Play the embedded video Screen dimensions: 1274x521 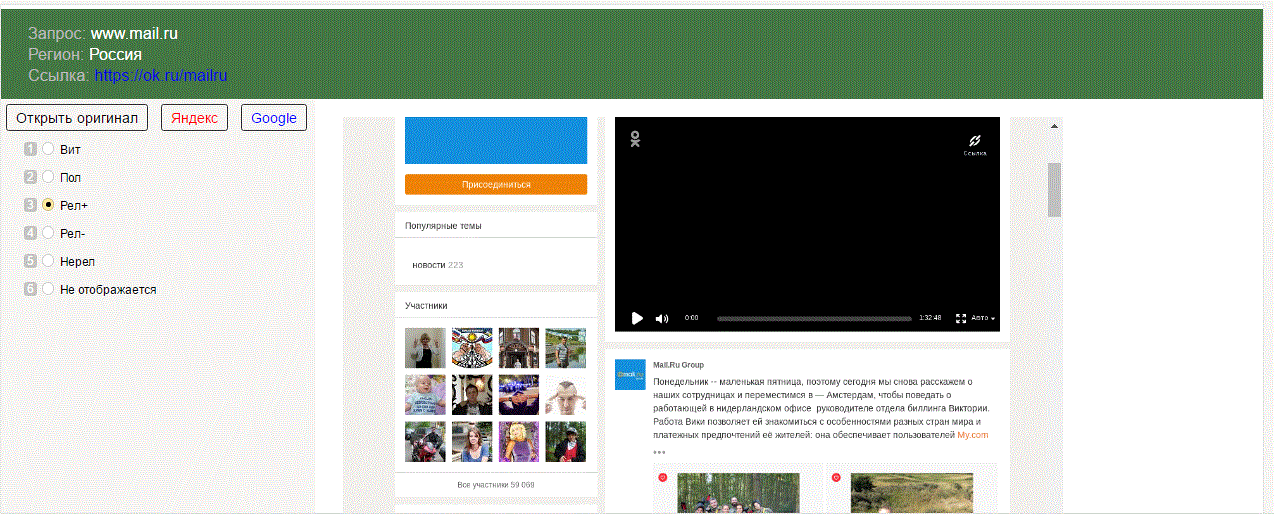[x=637, y=318]
